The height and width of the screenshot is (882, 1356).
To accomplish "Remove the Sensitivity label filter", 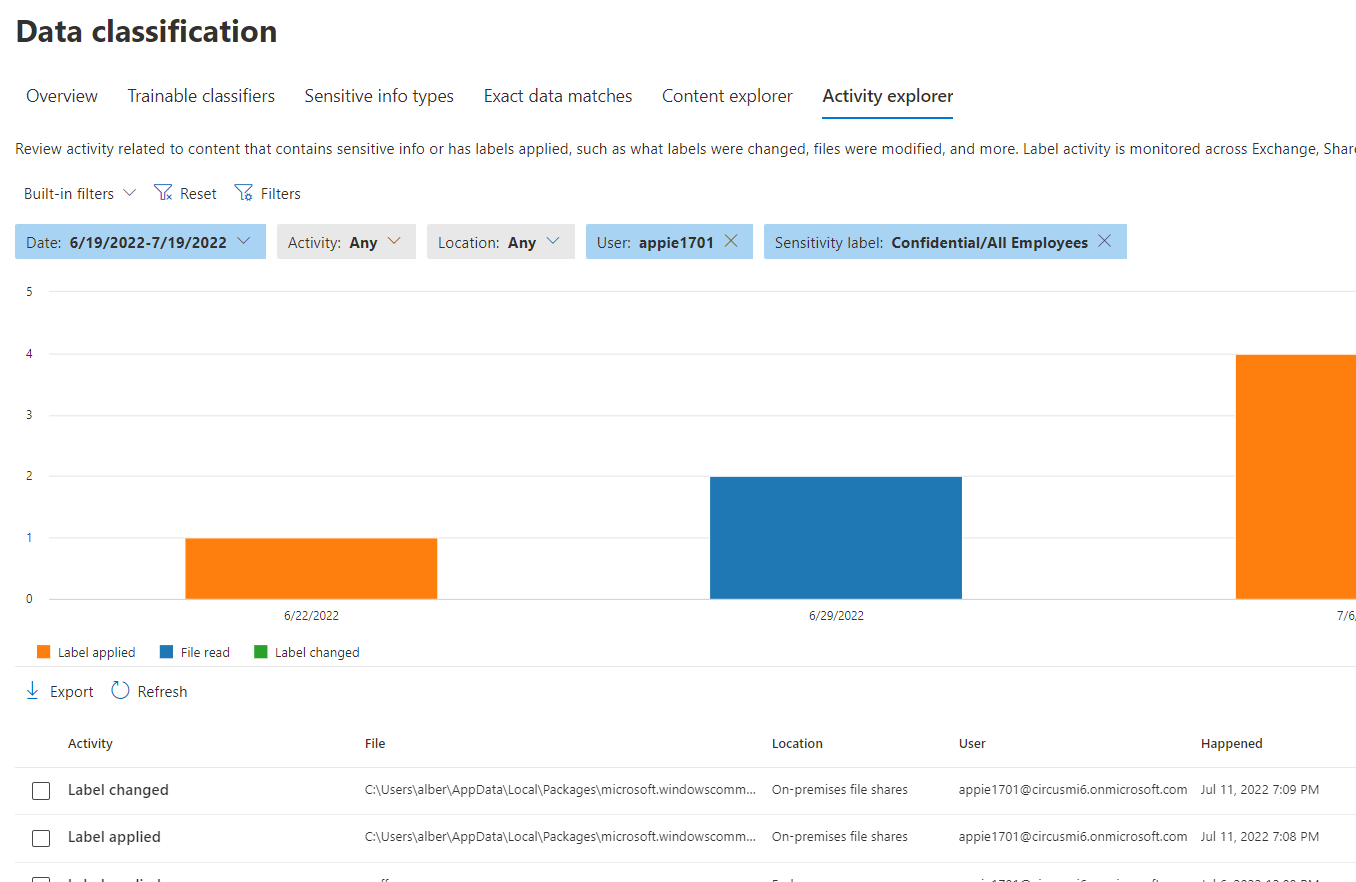I will pos(1104,241).
